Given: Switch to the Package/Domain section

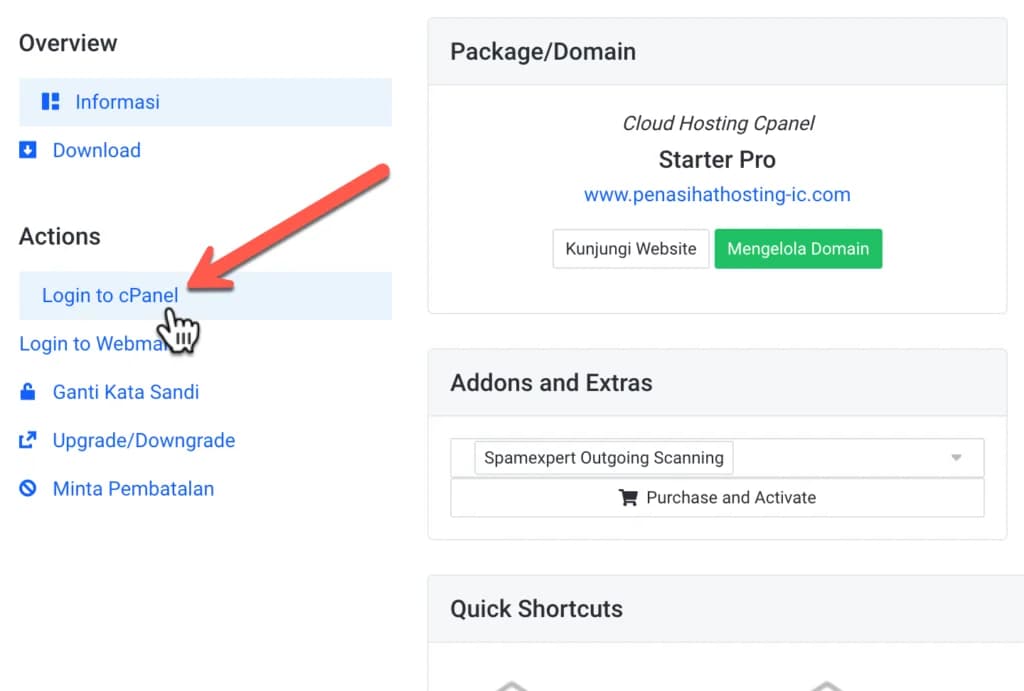Looking at the screenshot, I should tap(543, 51).
